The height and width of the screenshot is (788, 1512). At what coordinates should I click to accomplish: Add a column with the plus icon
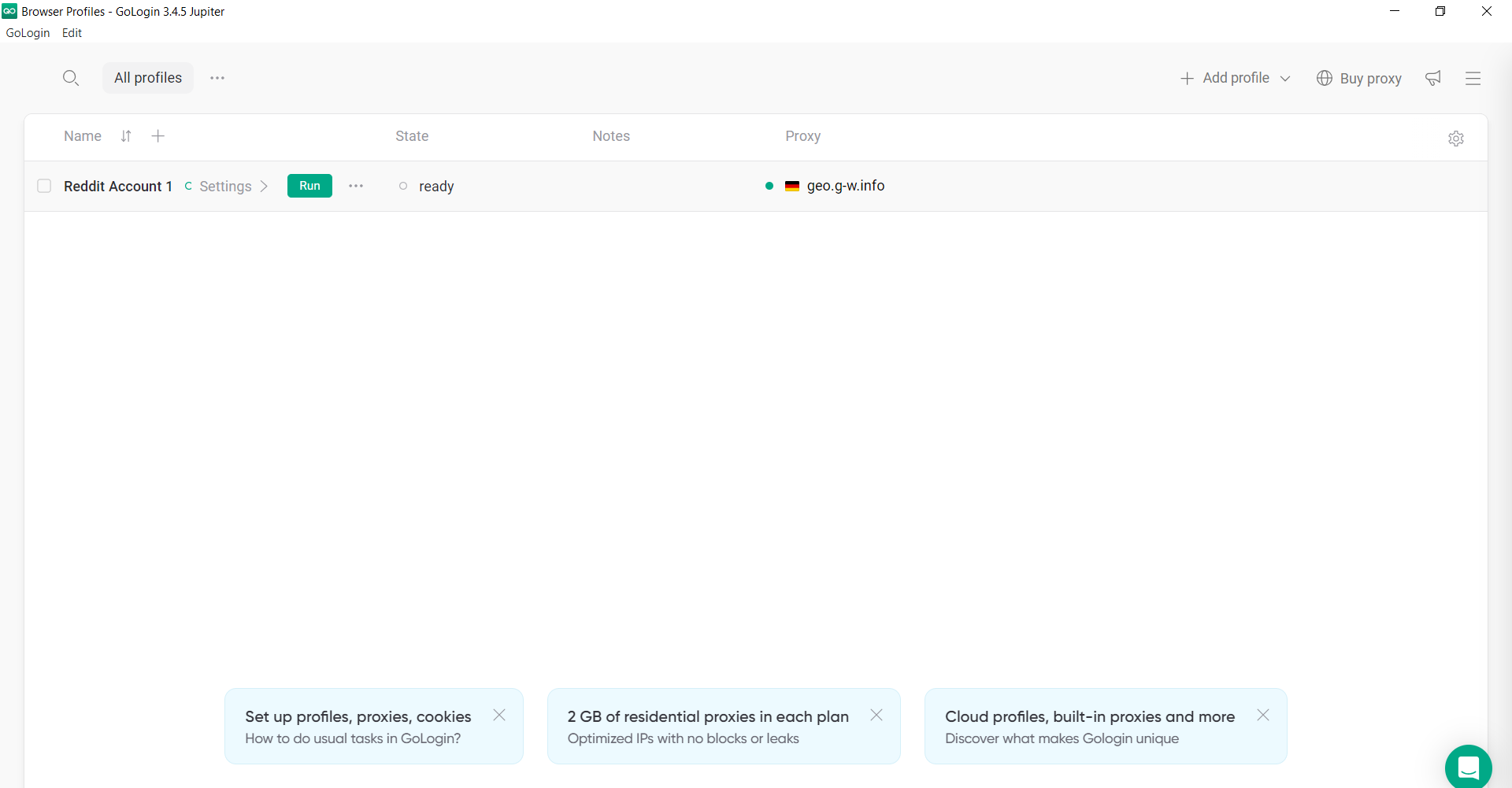point(158,136)
